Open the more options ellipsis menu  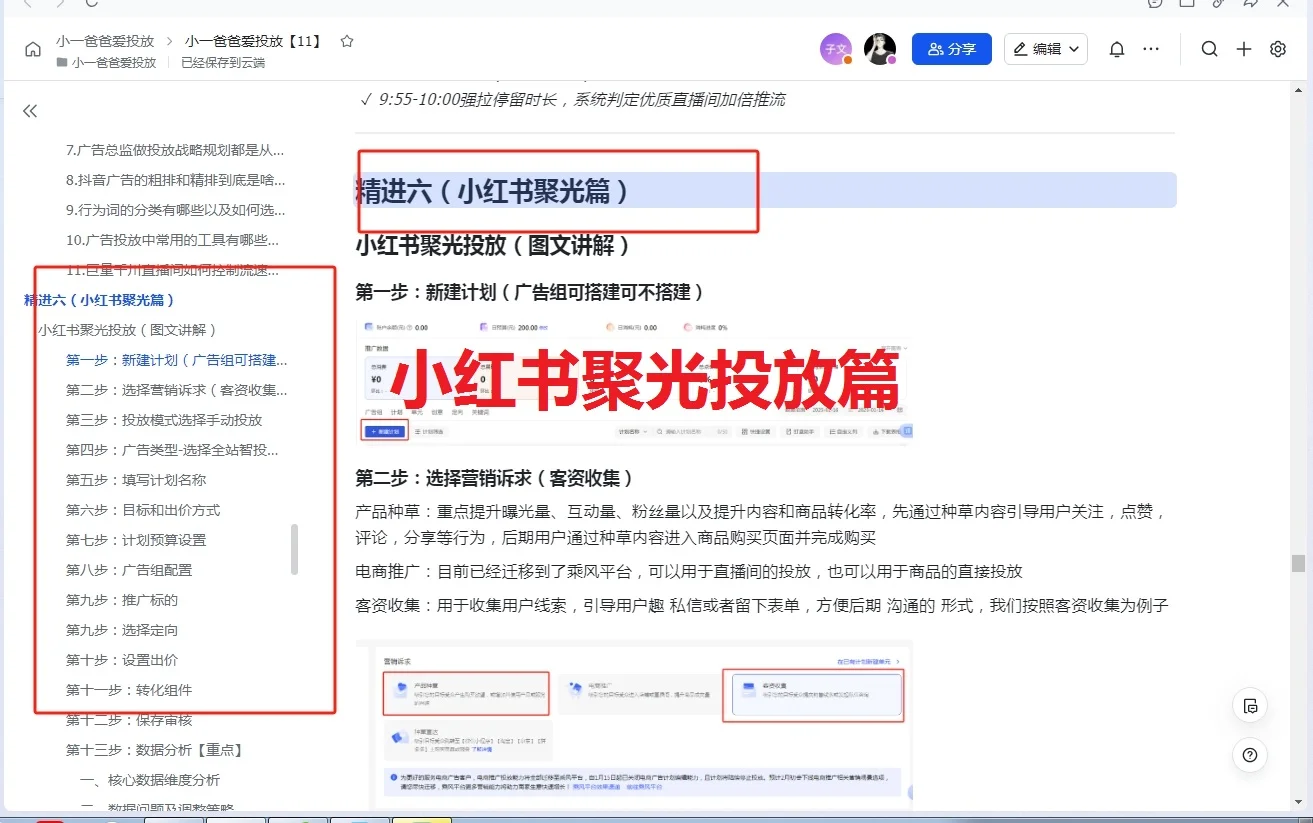click(1151, 49)
